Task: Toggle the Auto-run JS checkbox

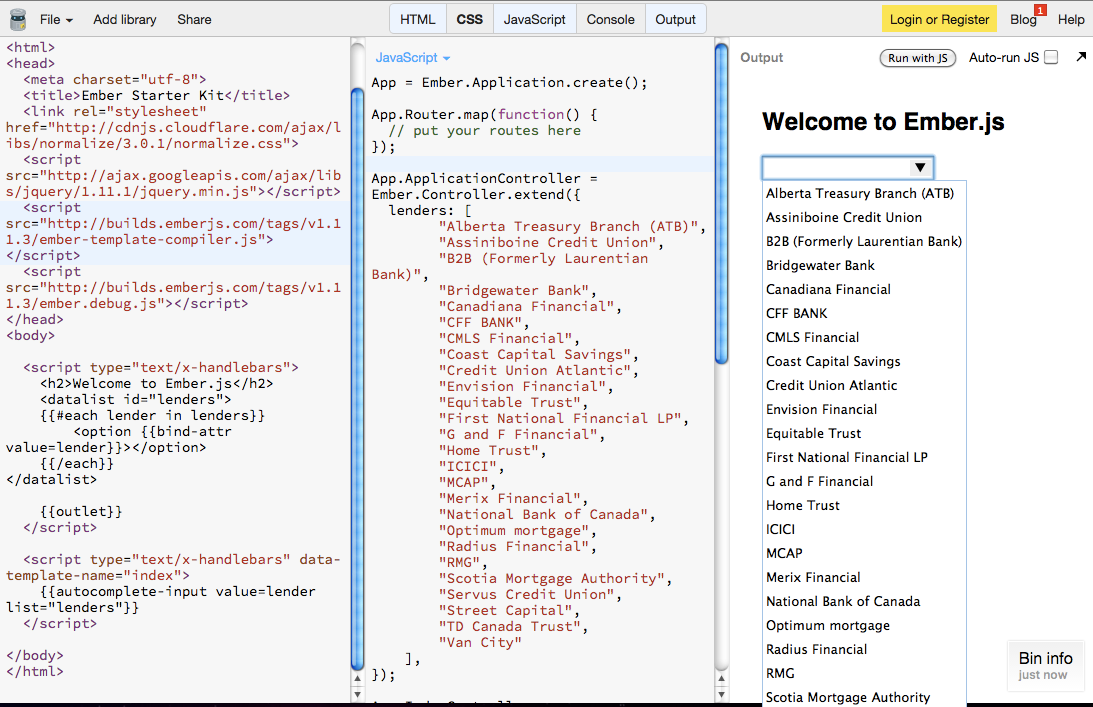Action: [1051, 58]
